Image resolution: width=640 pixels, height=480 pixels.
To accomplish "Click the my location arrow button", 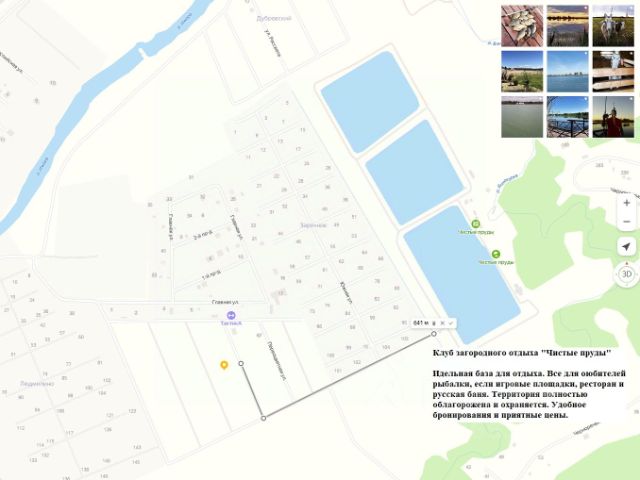I will [x=626, y=246].
